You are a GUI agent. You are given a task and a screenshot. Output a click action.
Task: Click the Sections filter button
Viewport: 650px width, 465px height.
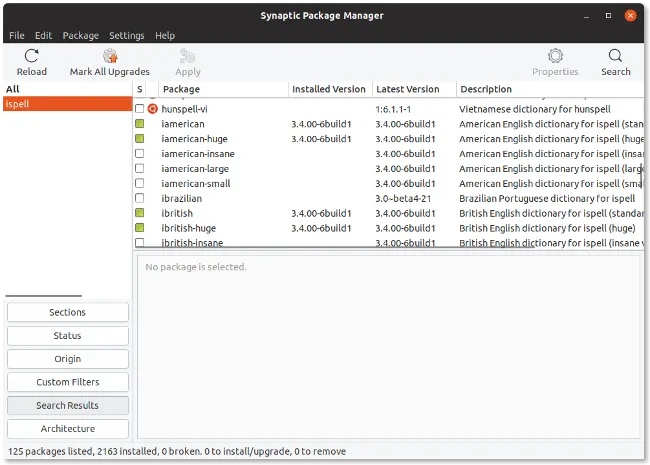pos(67,313)
